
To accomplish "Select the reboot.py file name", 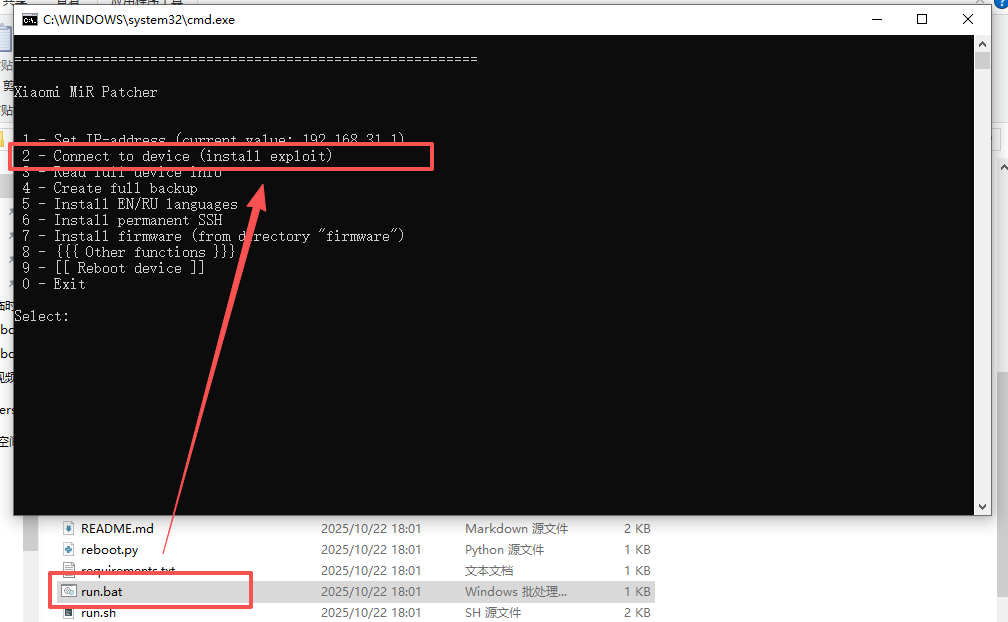I will click(x=110, y=549).
